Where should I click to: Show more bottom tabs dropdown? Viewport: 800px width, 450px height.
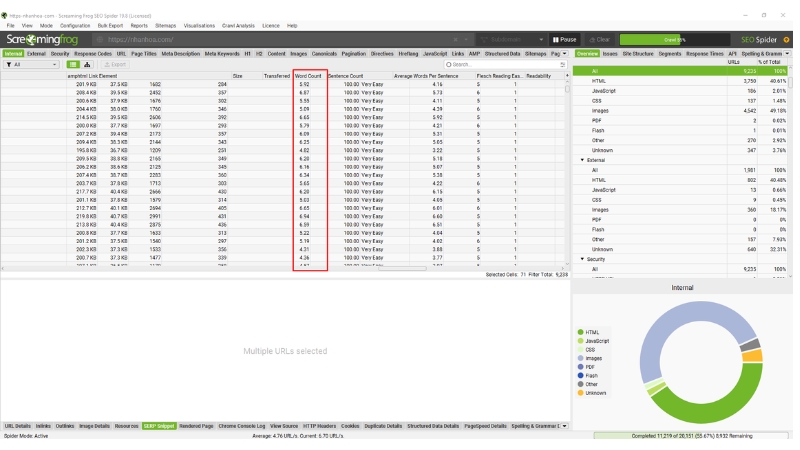point(565,426)
